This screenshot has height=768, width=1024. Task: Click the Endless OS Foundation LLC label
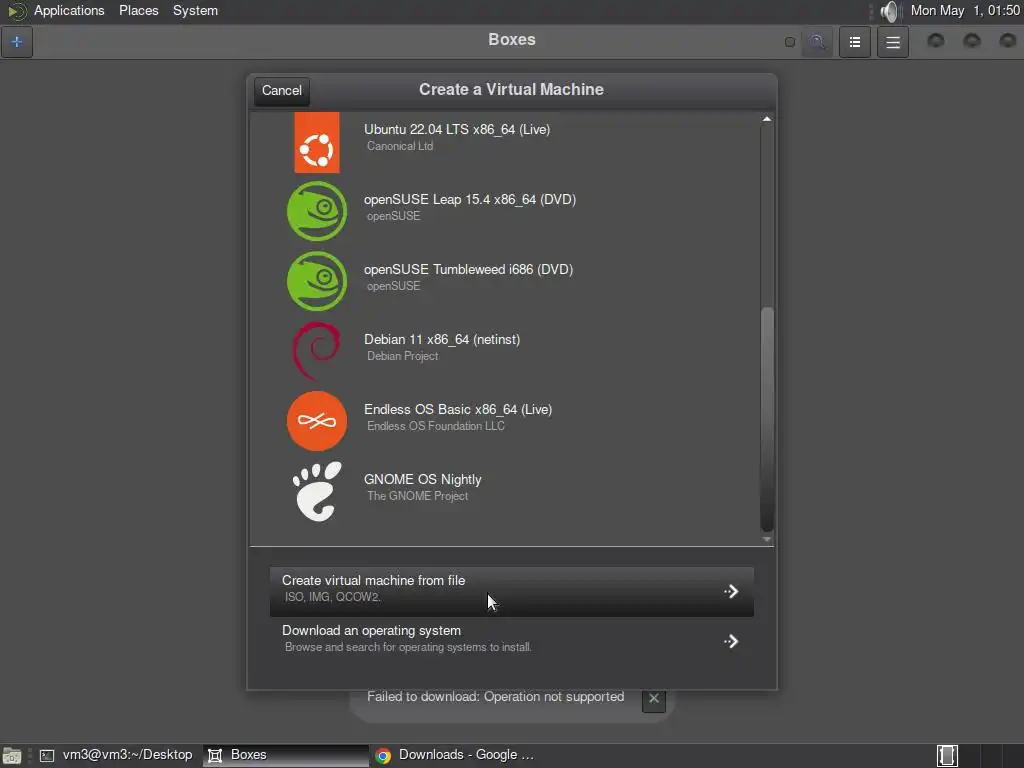436,426
